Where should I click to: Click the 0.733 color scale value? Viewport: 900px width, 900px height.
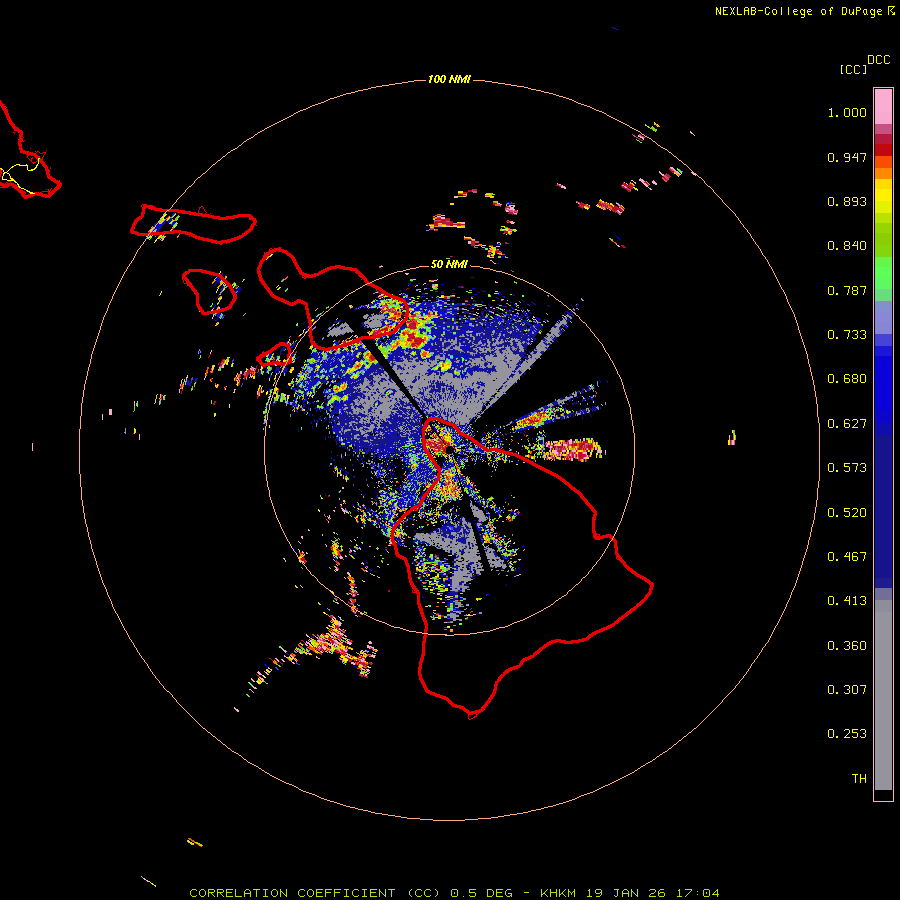tap(847, 335)
